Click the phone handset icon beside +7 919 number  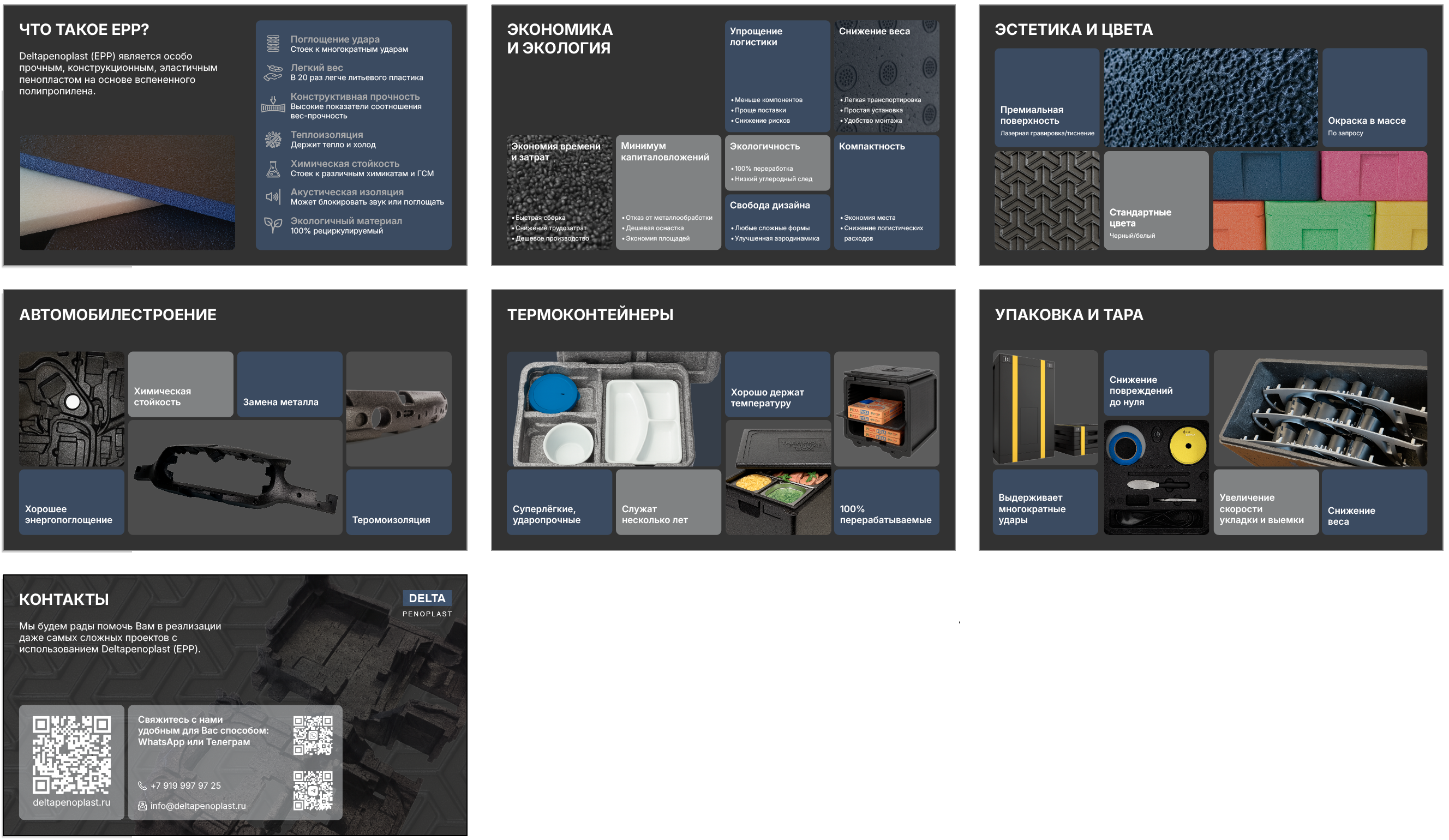click(x=142, y=786)
